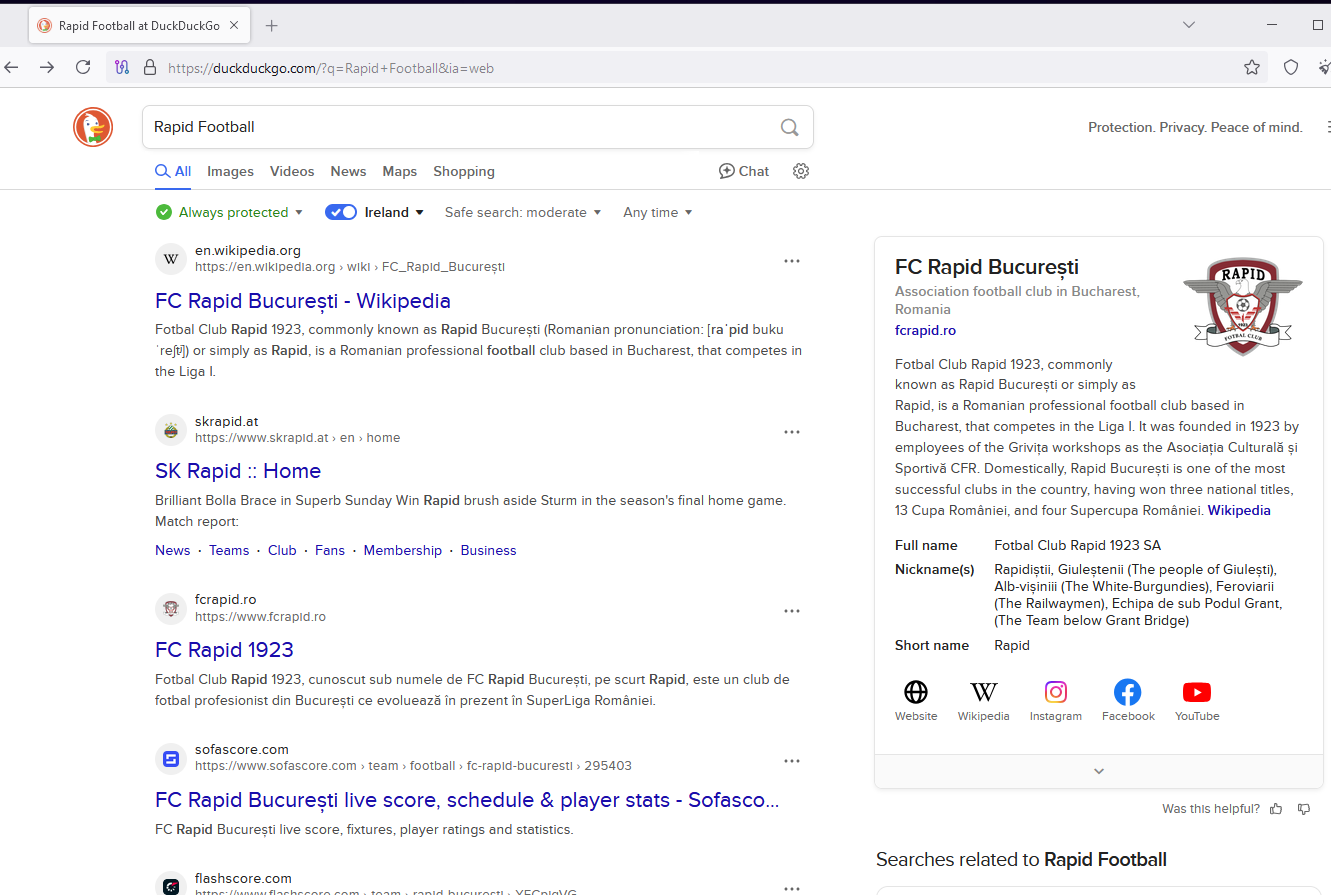Open the Ireland region dropdown
1331x895 pixels.
pyautogui.click(x=395, y=212)
